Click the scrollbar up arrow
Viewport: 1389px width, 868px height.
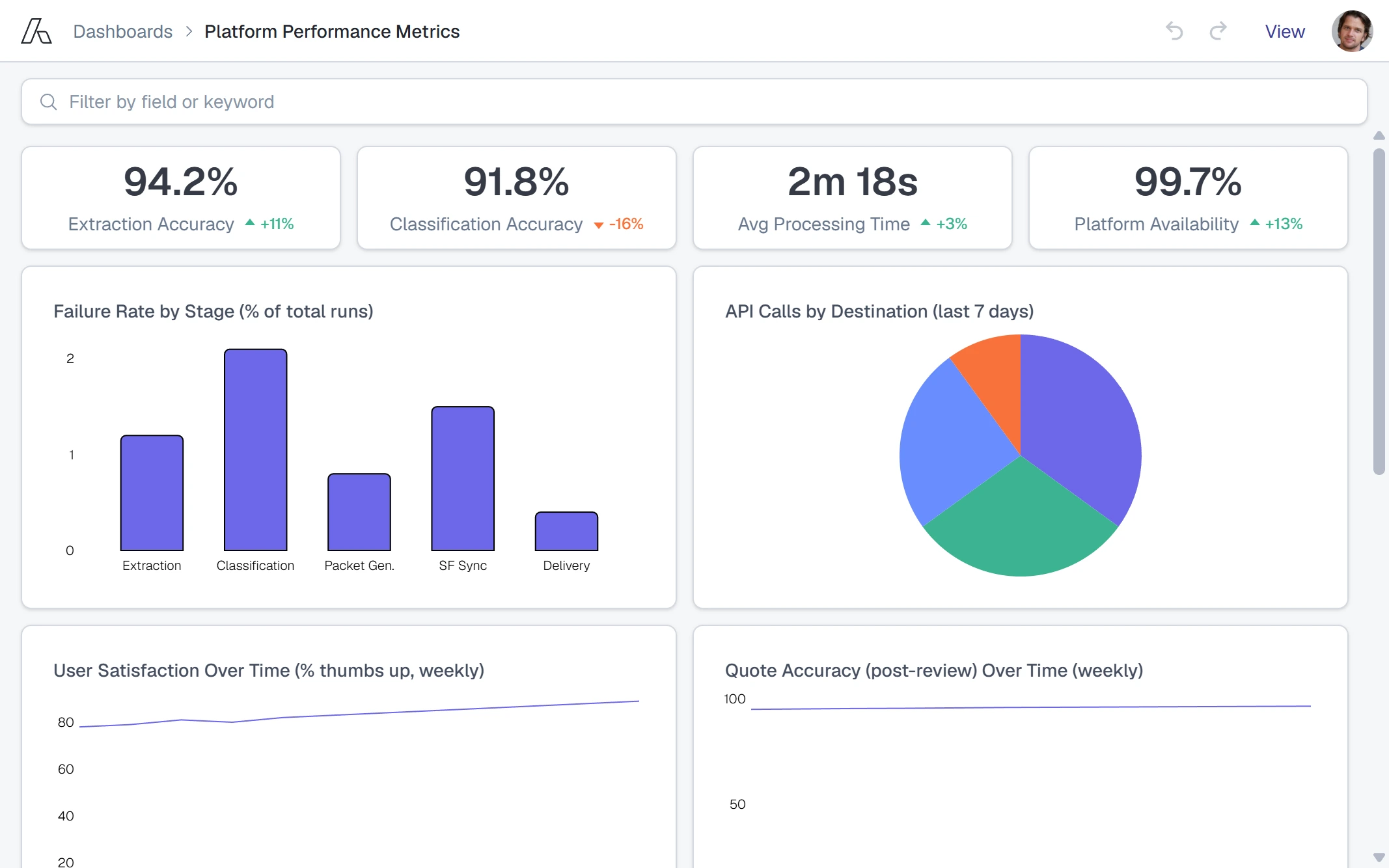1379,135
